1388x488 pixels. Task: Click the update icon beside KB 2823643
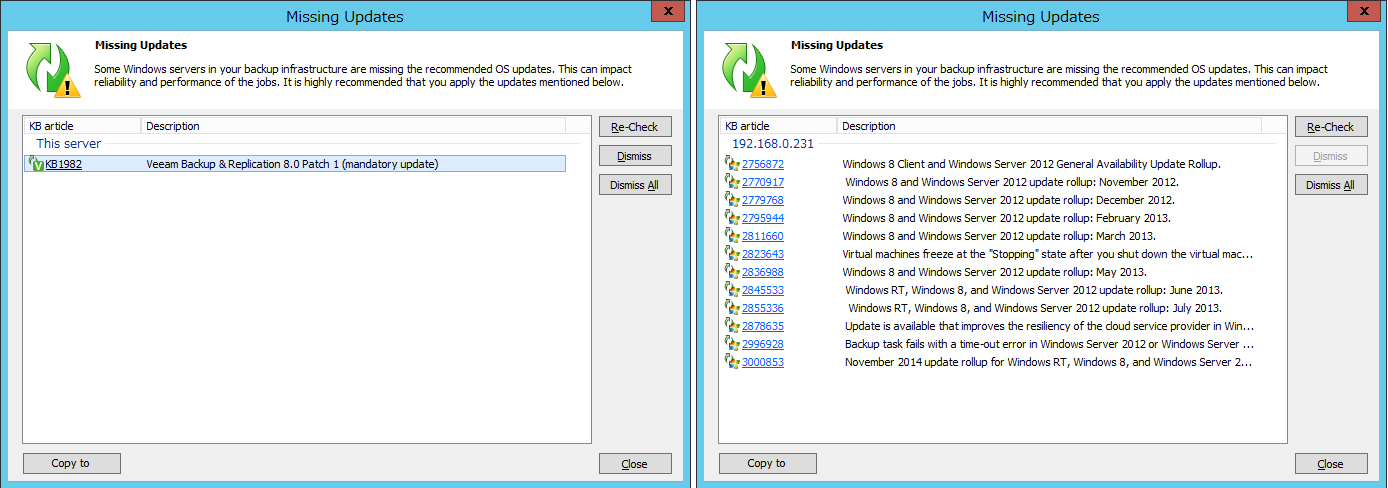(x=732, y=254)
